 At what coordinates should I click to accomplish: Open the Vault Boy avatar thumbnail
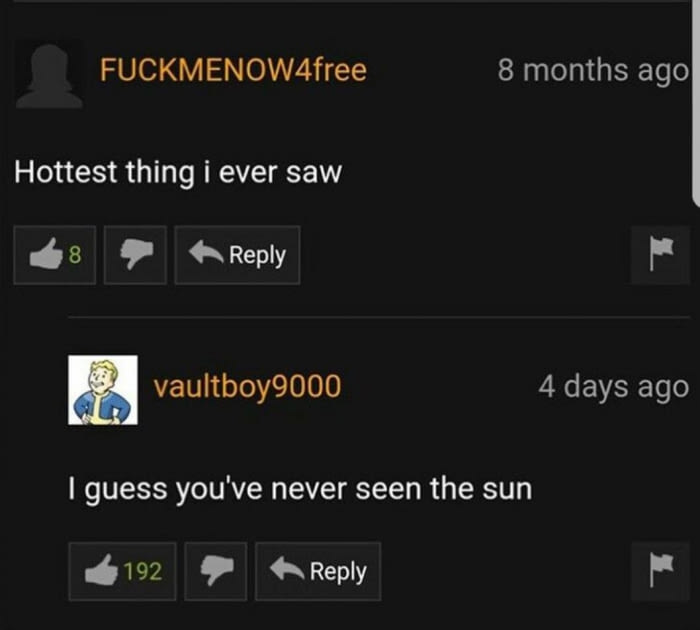tap(103, 390)
